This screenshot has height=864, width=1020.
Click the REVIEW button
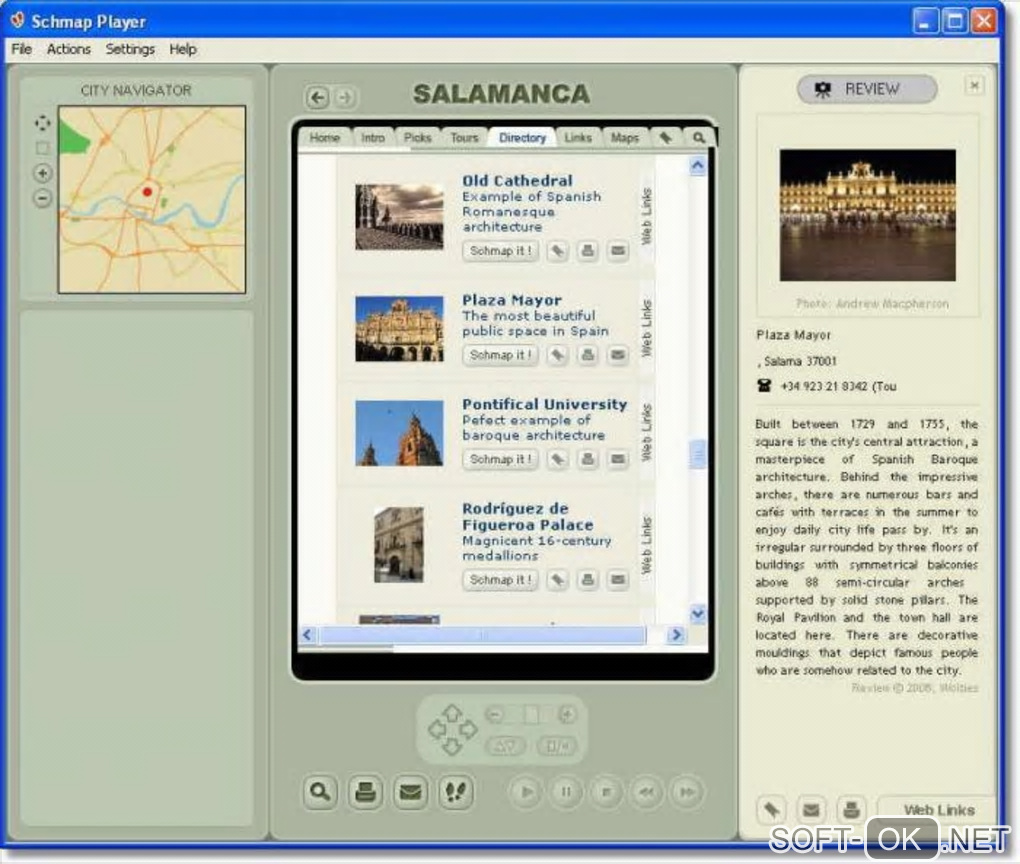tap(867, 89)
